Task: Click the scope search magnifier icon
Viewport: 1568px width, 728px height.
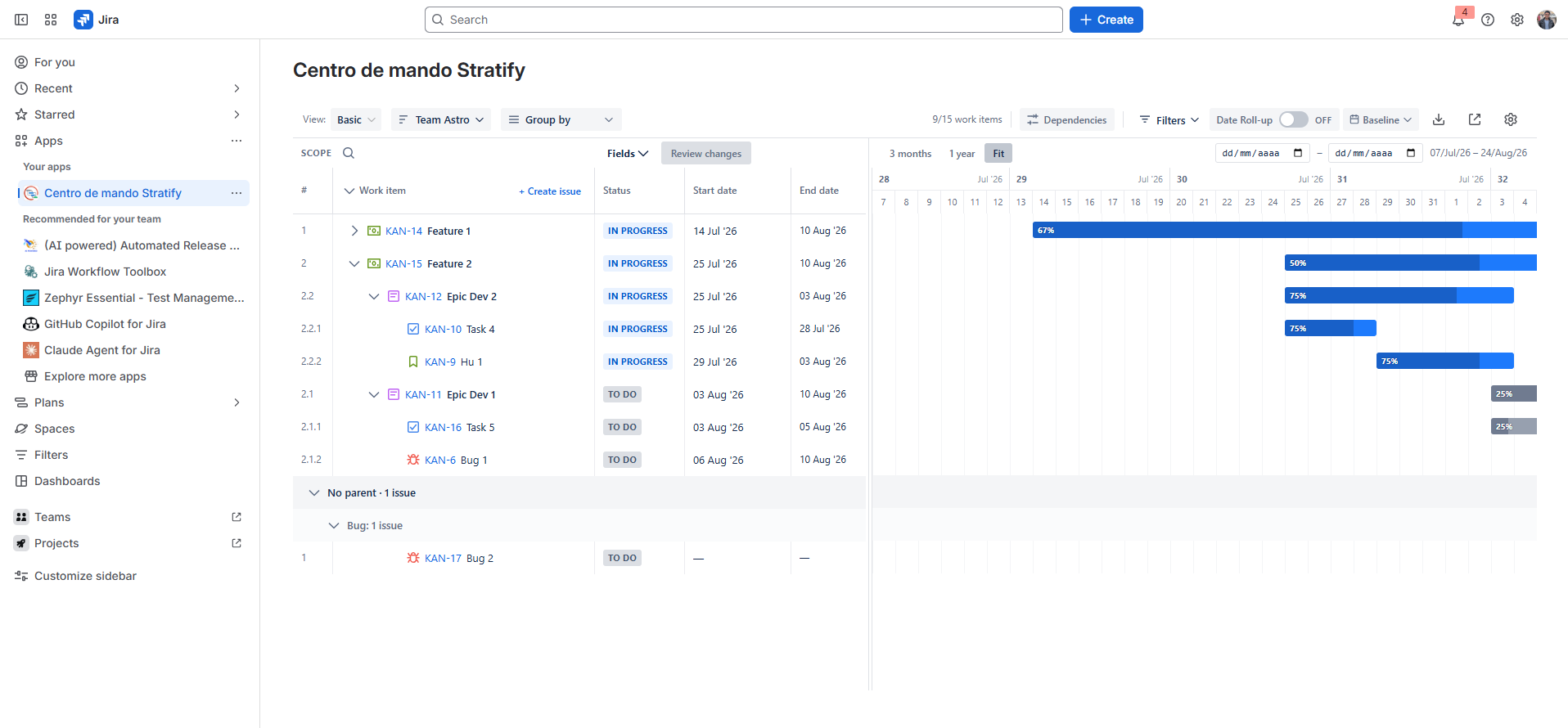Action: (349, 153)
